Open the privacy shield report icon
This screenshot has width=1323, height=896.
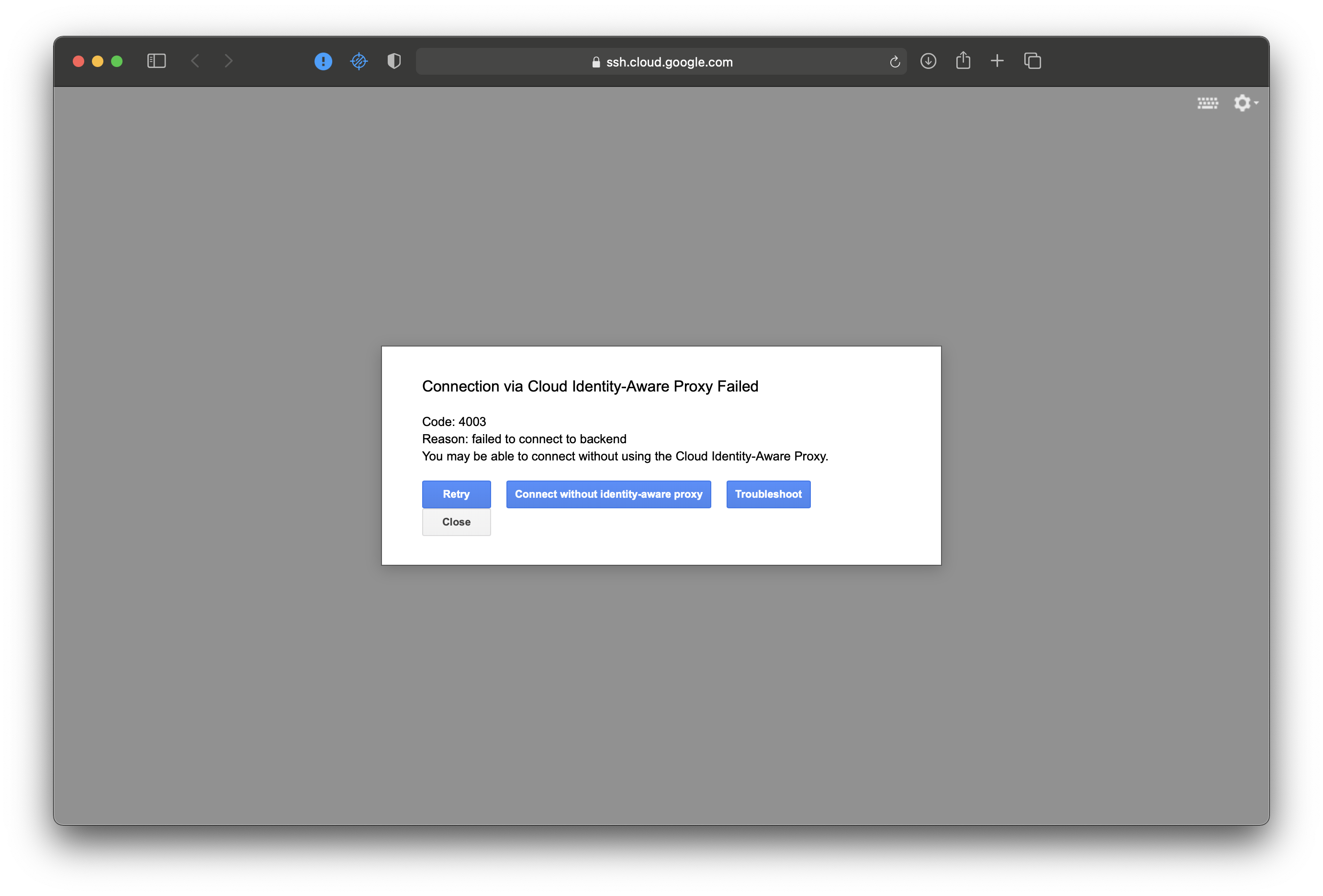[394, 61]
